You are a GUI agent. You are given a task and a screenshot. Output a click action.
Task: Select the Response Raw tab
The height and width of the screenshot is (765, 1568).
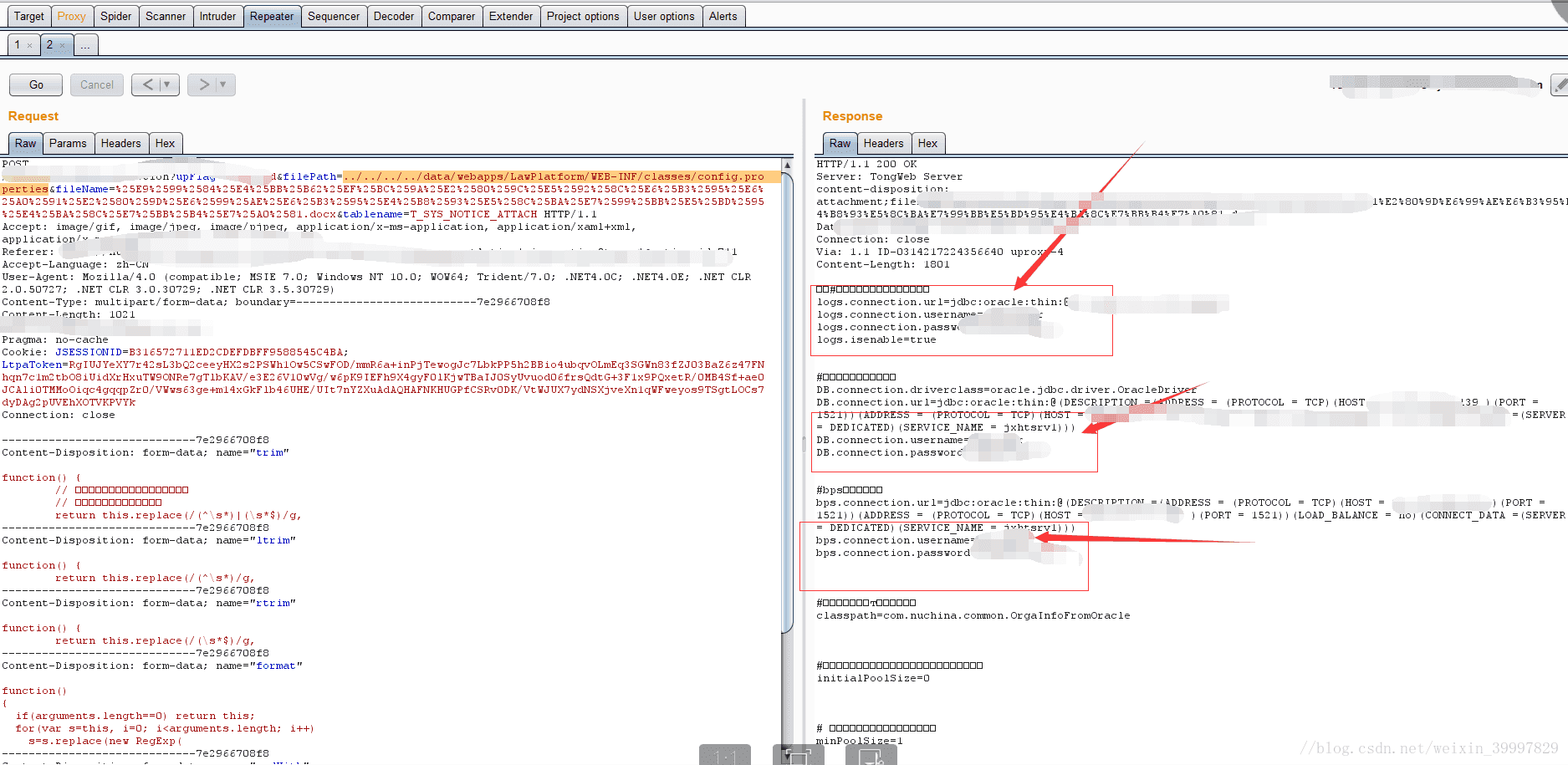tap(840, 144)
